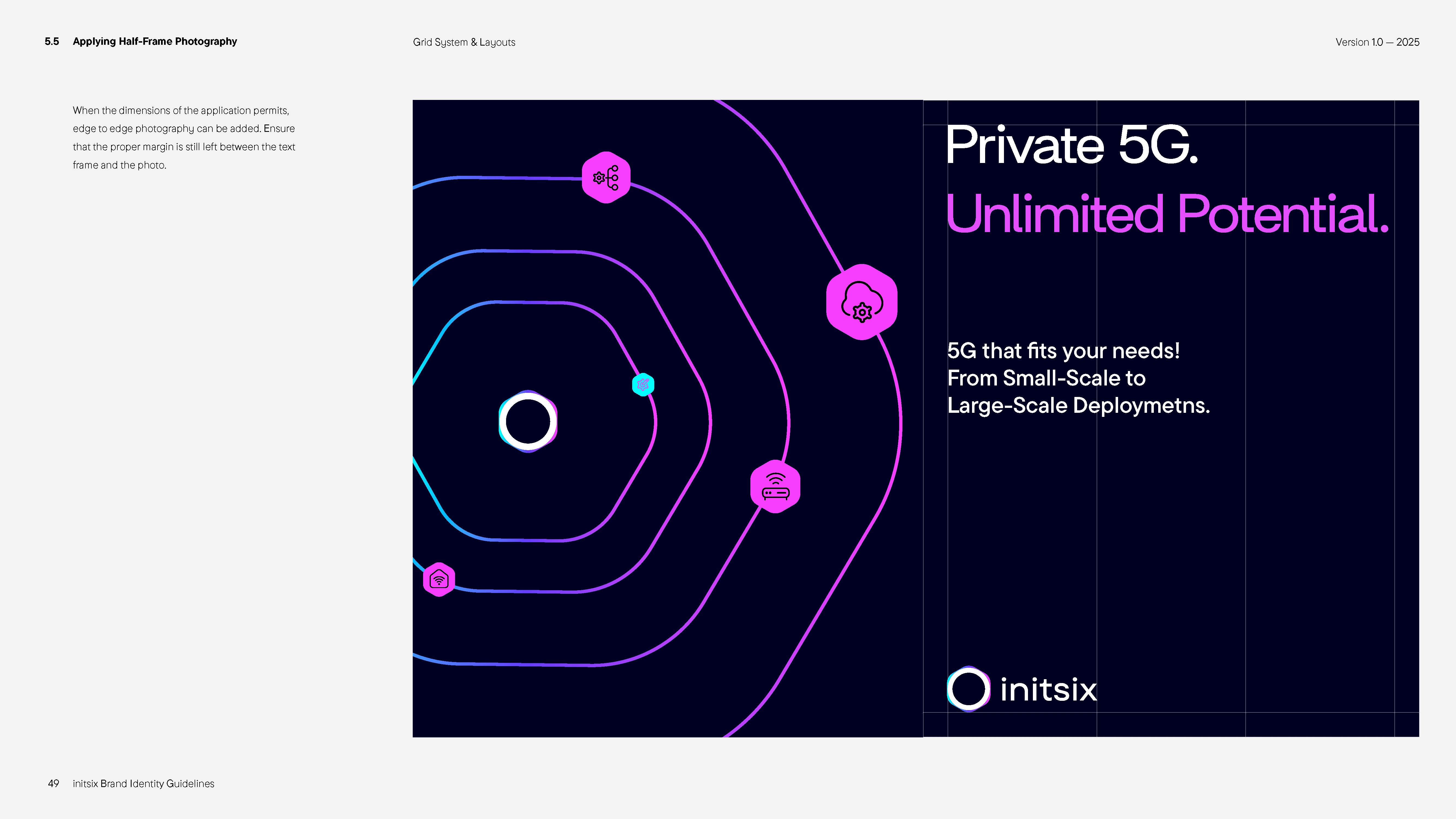Click the initsix wordmark text

1048,690
